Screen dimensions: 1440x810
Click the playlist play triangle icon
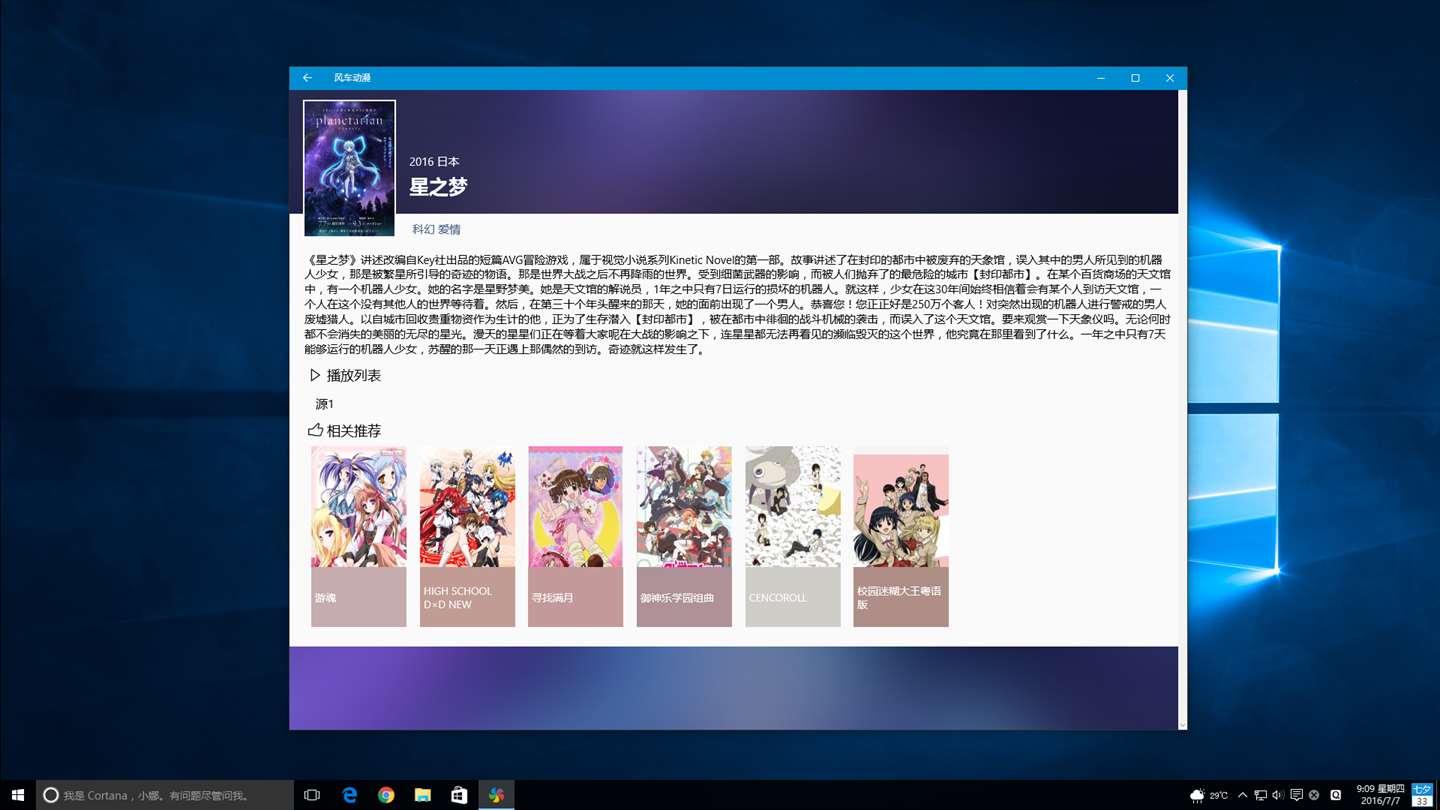[x=315, y=375]
